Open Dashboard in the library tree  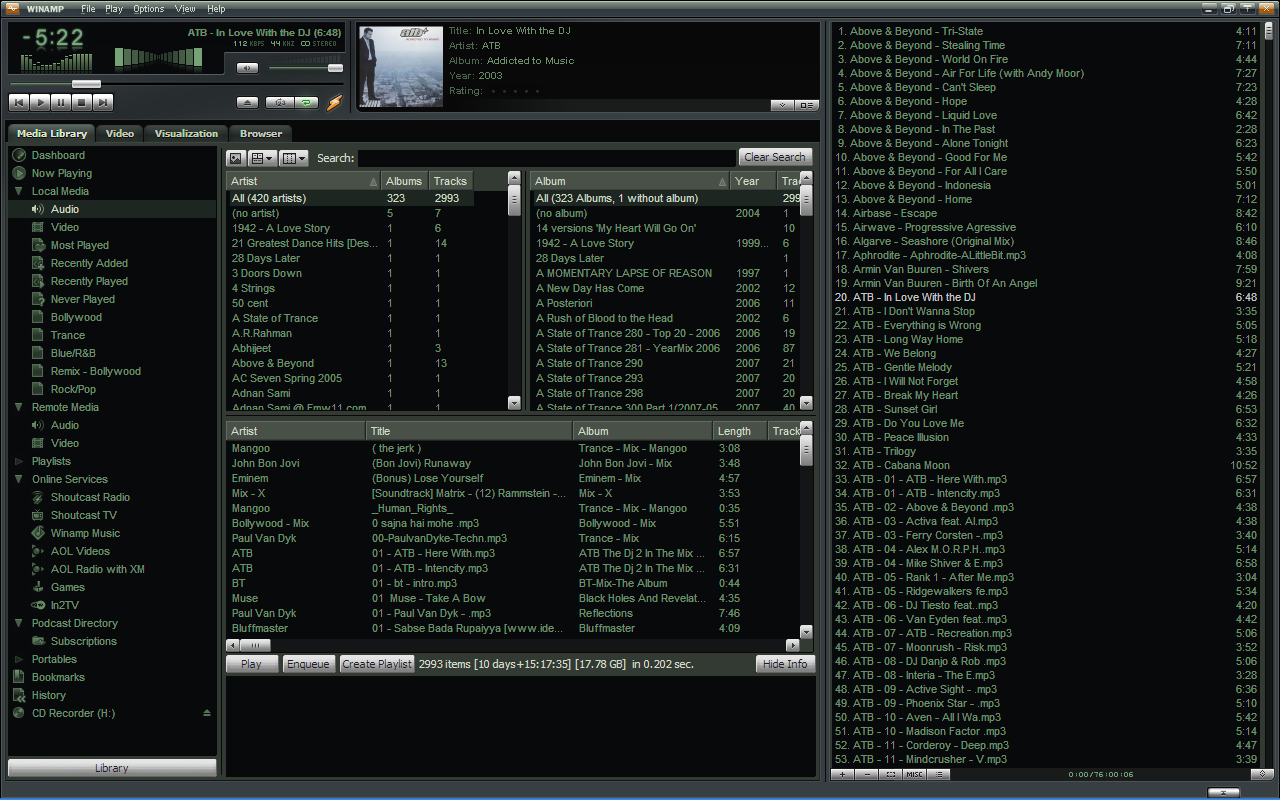click(x=58, y=155)
